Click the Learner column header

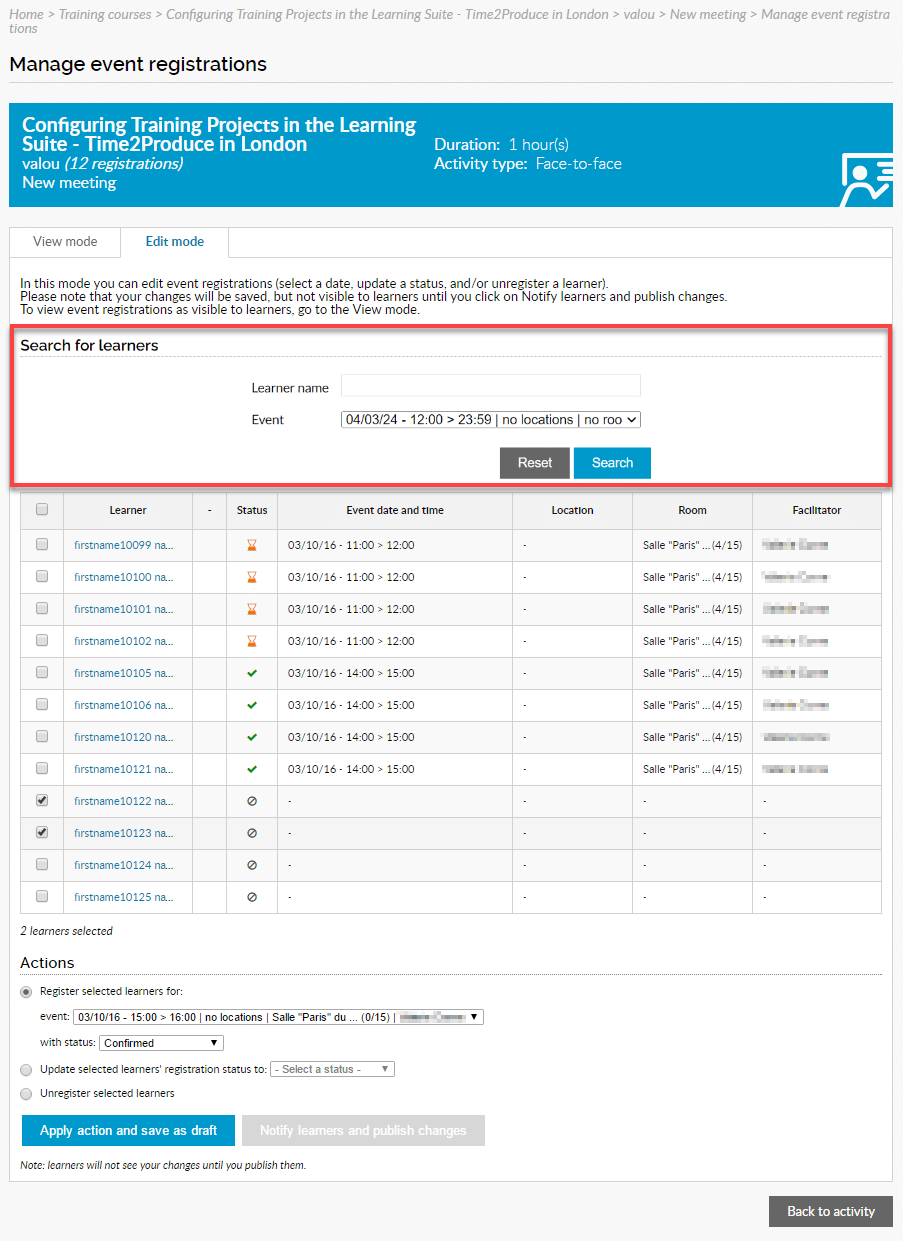128,510
